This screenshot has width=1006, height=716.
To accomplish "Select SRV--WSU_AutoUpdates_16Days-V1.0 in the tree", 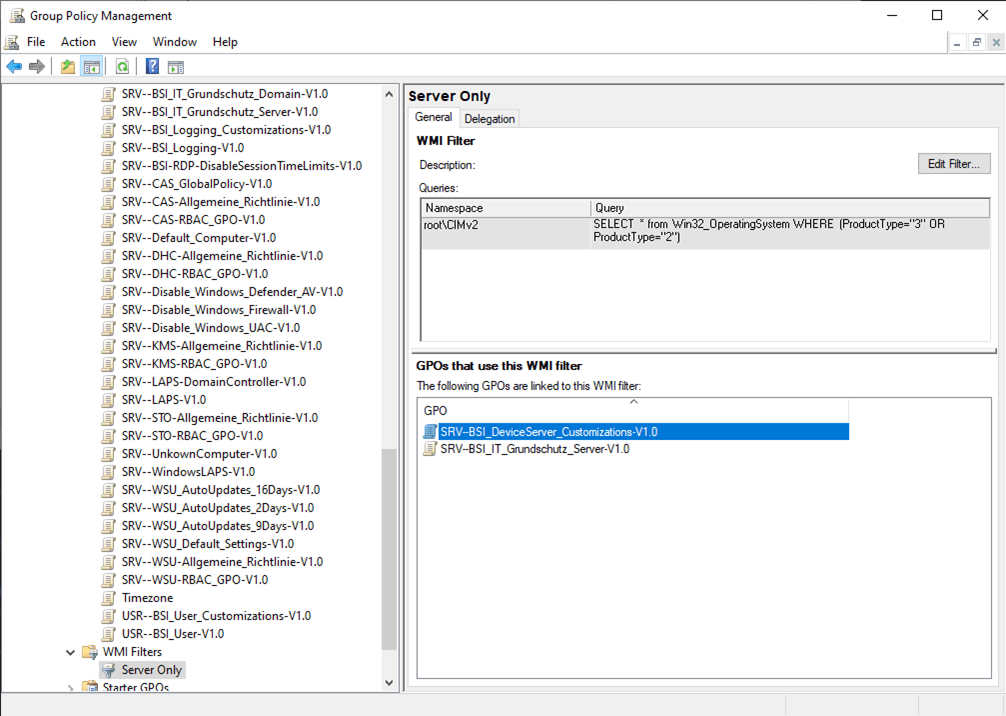I will pyautogui.click(x=221, y=490).
